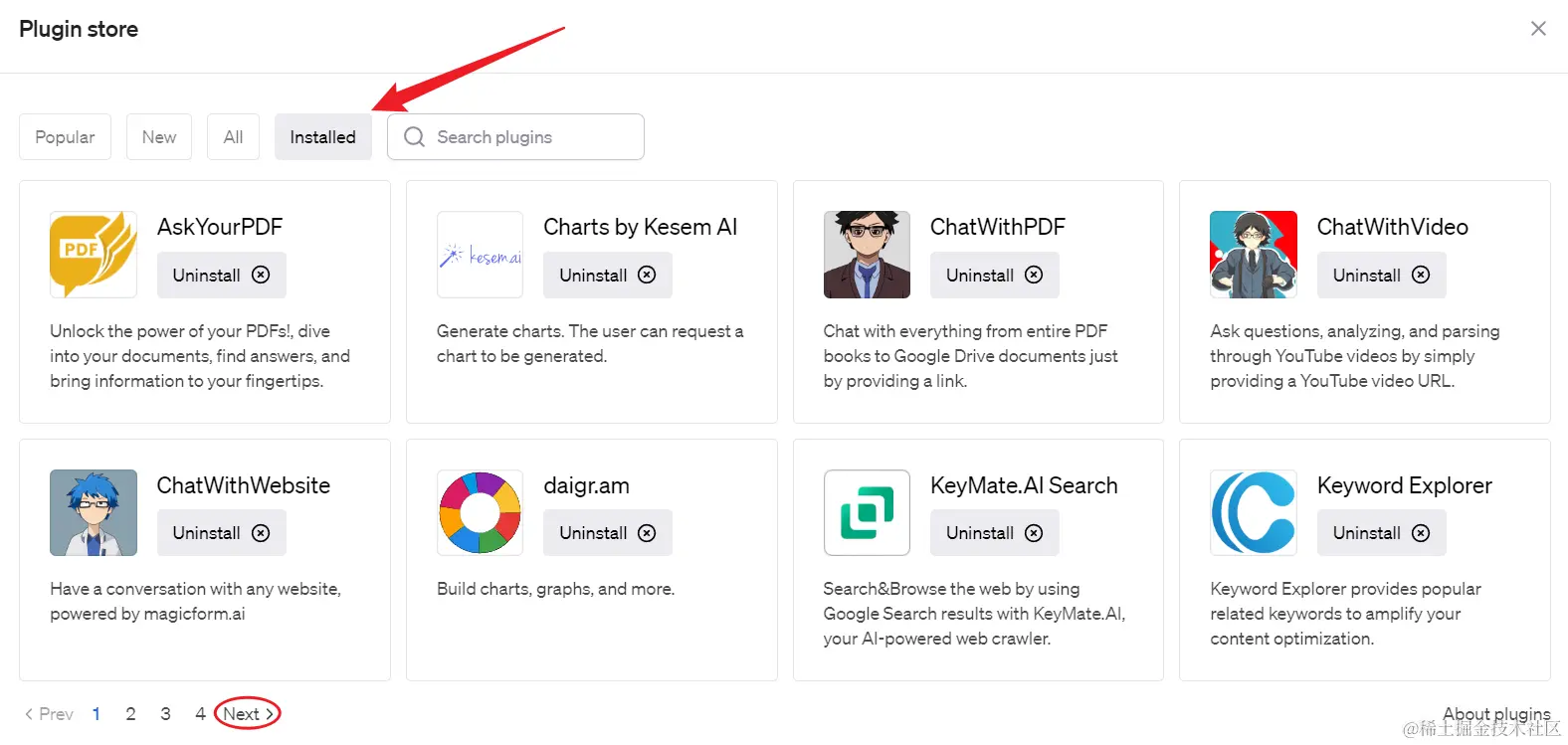Open the About plugins link
The height and width of the screenshot is (745, 1568).
(1496, 713)
